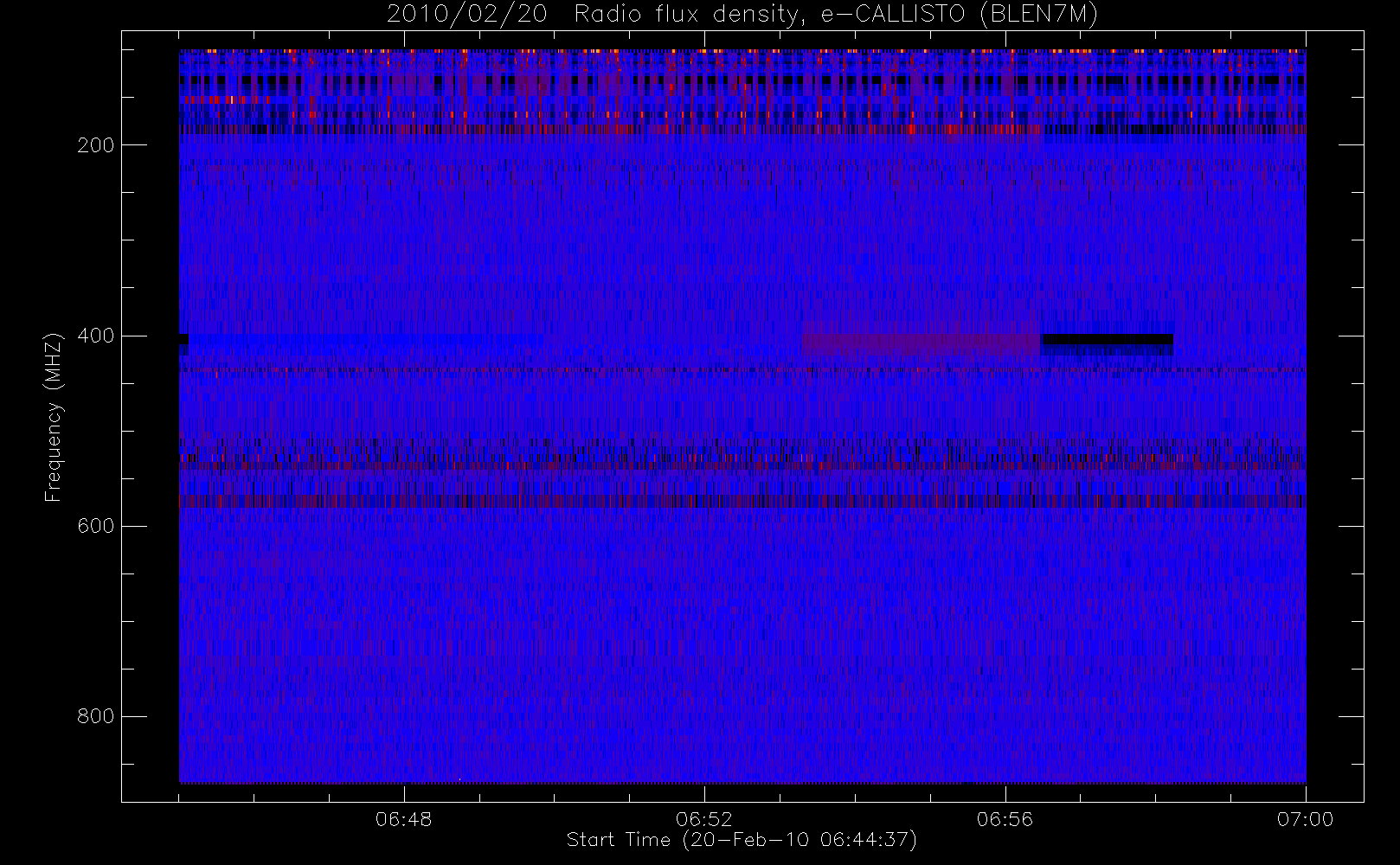Click the black dropout bar near 400 MHz
The height and width of the screenshot is (865, 1400).
1108,339
